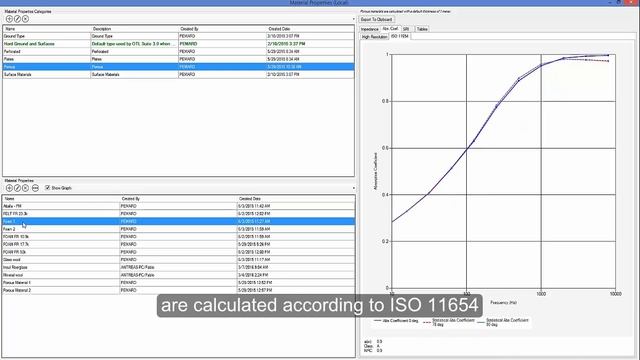This screenshot has height=360, width=640.
Task: Sort categories by Created Date column header
Action: tap(310, 29)
